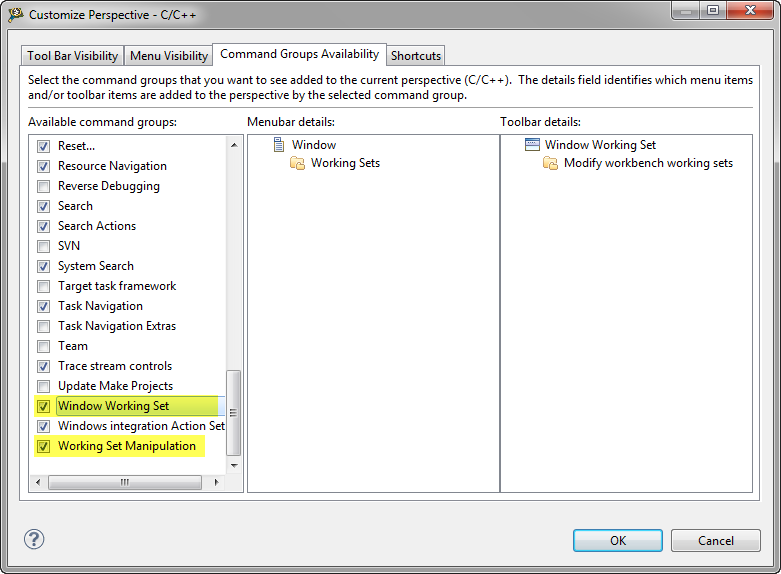Enable the SVN command group checkbox
The width and height of the screenshot is (781, 574).
[43, 246]
